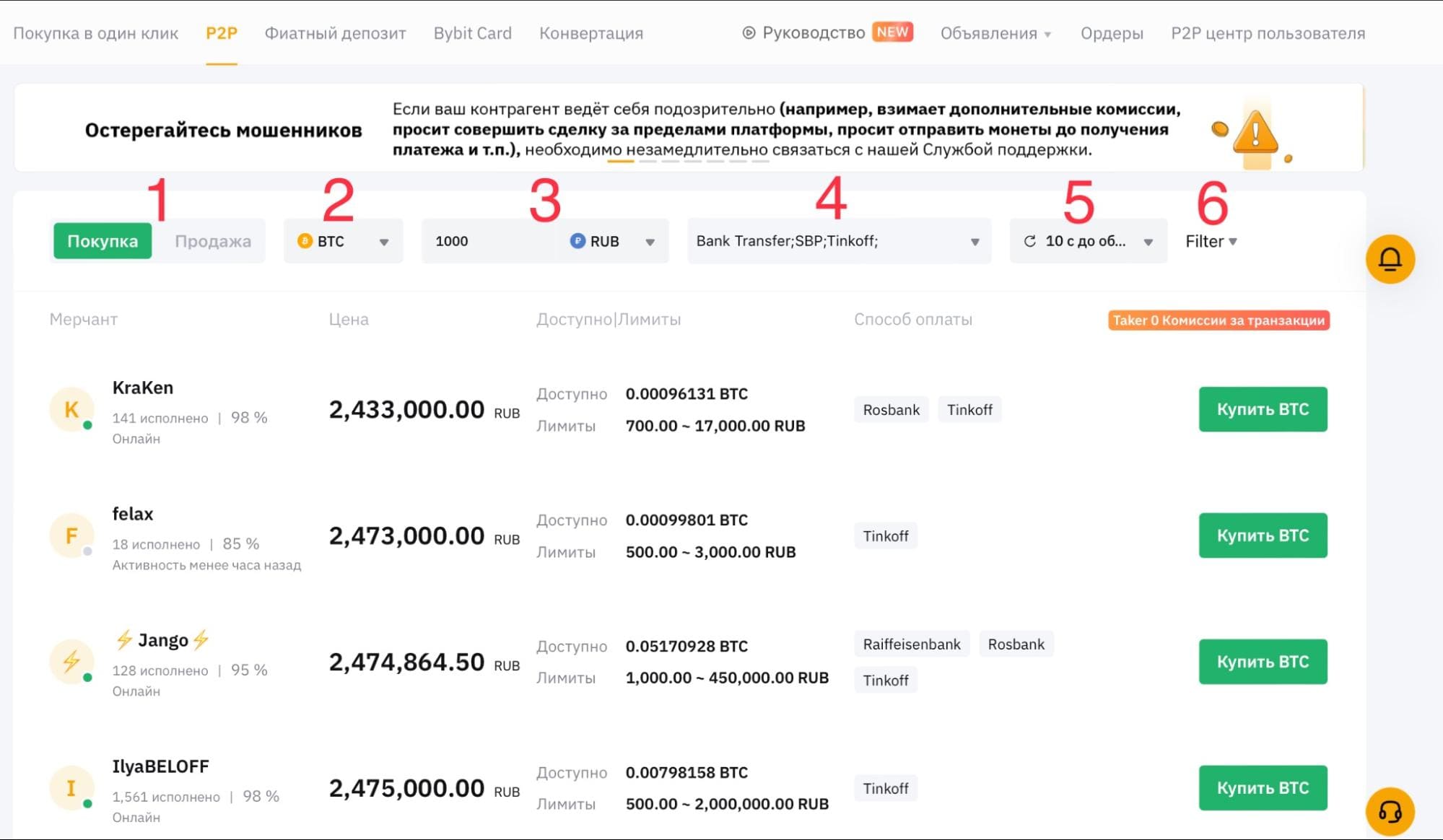Click the Мерчант column header
Screen dimensions: 1443x840
(83, 319)
